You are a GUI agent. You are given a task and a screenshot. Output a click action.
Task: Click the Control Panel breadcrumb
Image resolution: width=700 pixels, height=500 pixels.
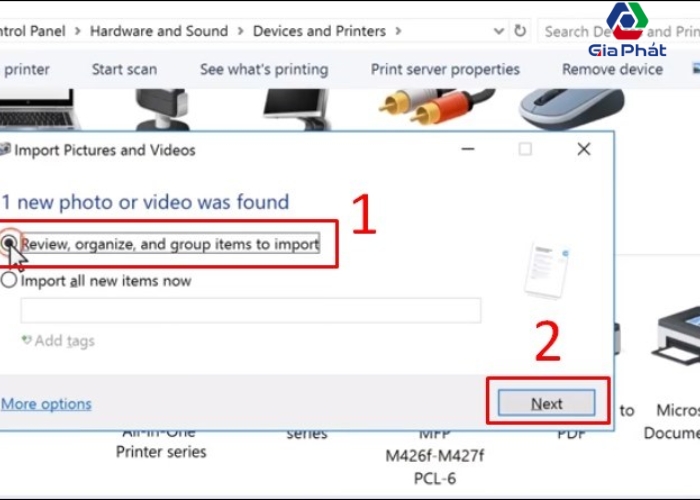[33, 31]
